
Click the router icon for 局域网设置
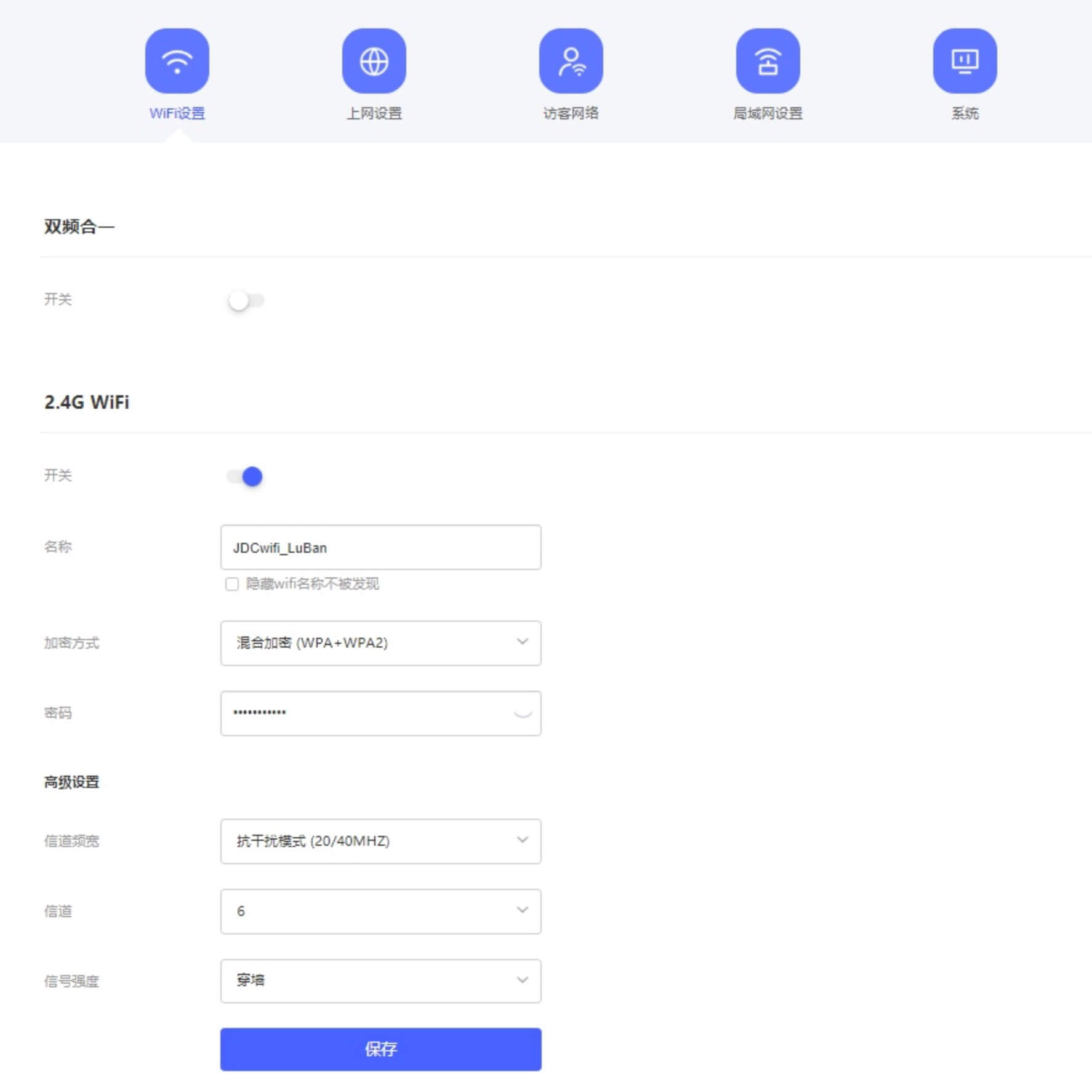coord(768,60)
